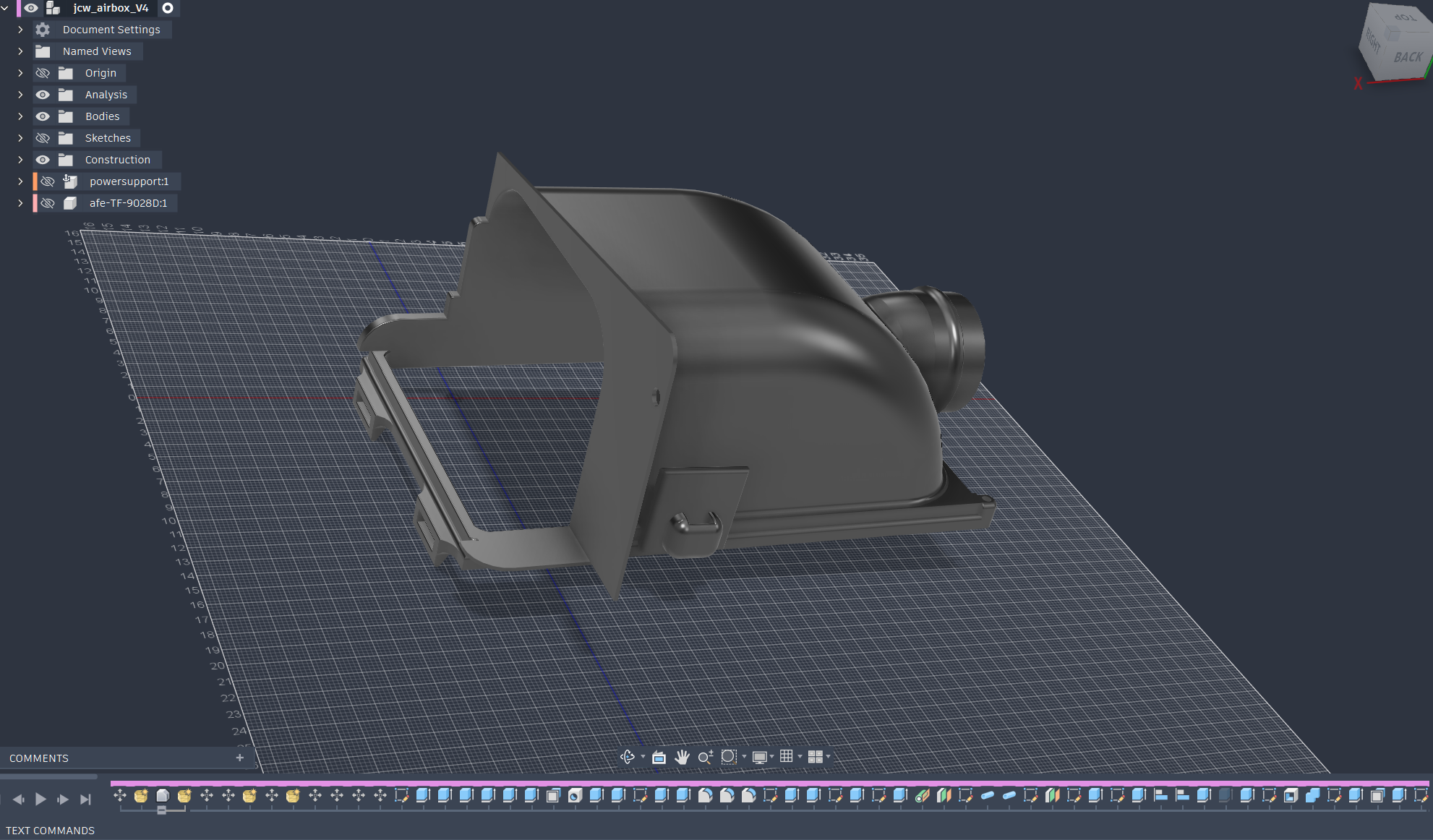Click the activate radio button beside jcw_airbox_V4
1433x840 pixels.
tap(168, 8)
